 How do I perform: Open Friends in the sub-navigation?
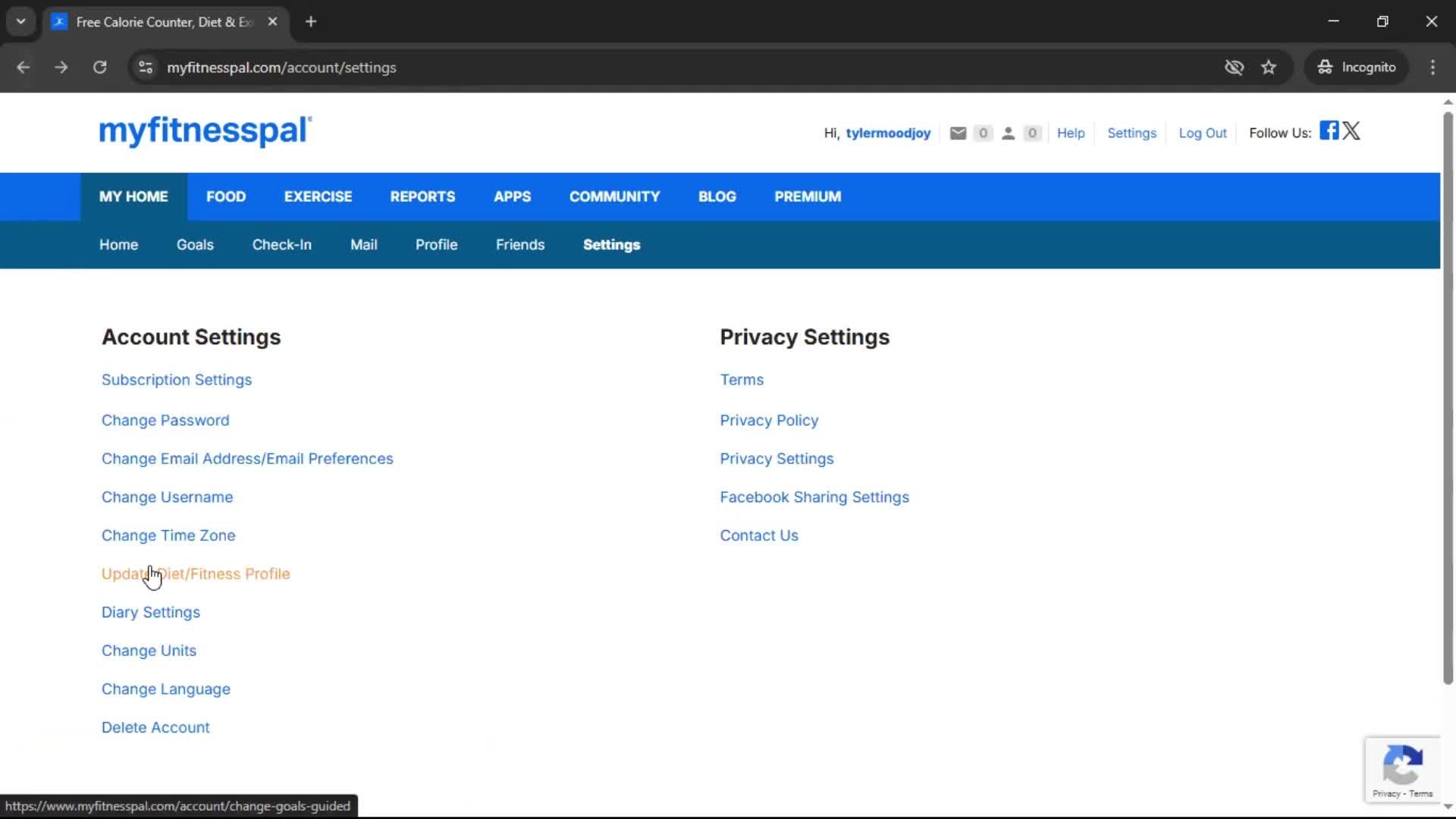pos(520,245)
